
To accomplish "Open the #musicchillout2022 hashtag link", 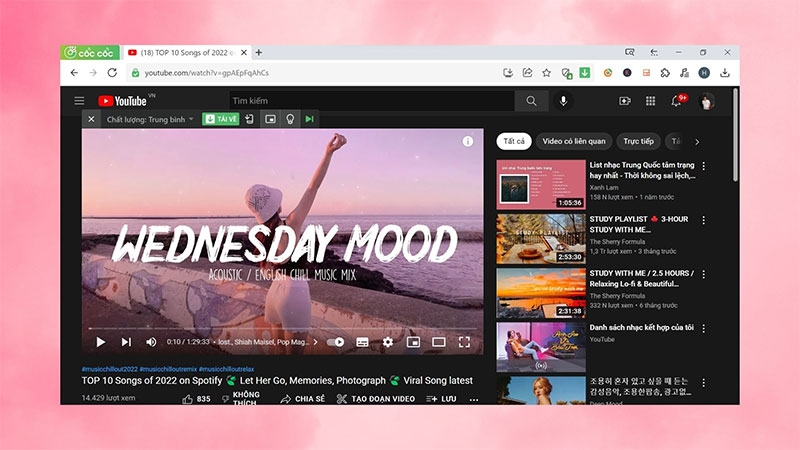I will tap(110, 369).
